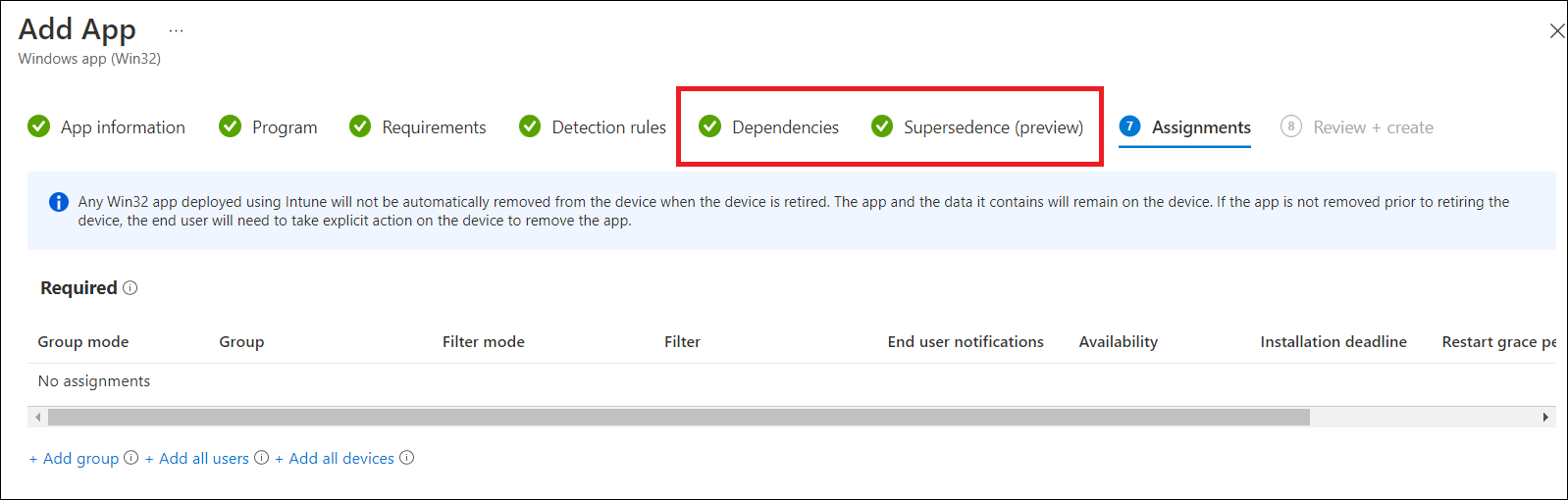Click the green checkmark beside Program
The height and width of the screenshot is (500, 1568).
(x=231, y=126)
